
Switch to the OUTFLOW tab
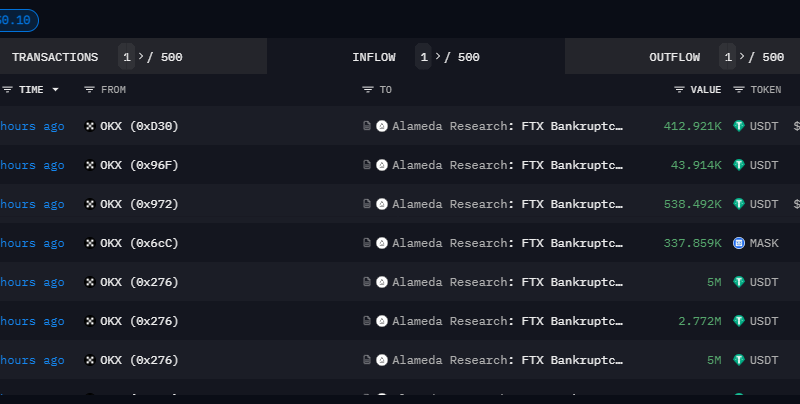(674, 57)
